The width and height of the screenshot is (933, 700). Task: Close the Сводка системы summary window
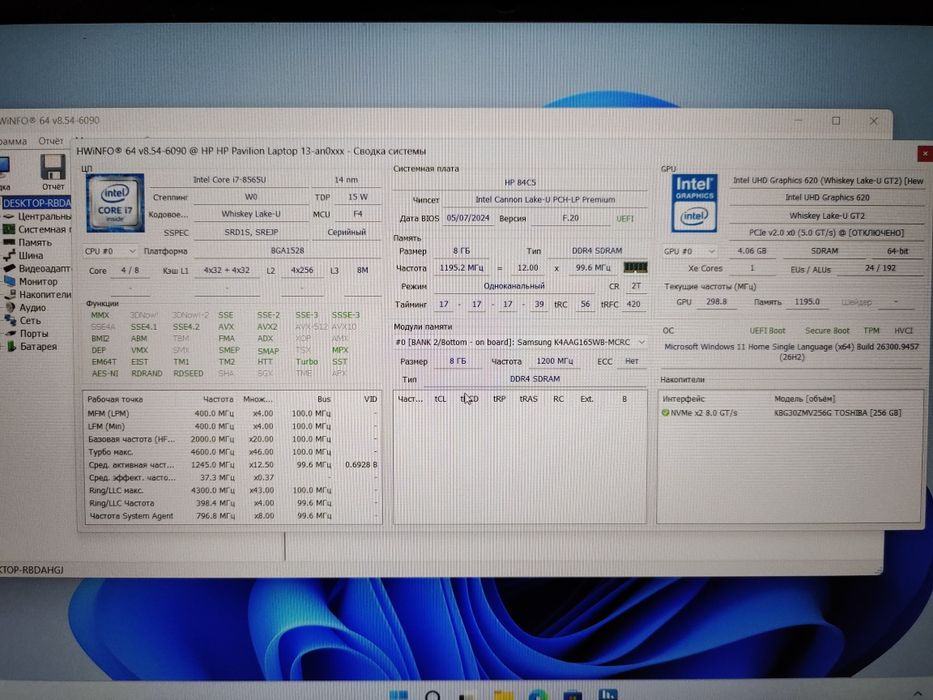coord(925,154)
